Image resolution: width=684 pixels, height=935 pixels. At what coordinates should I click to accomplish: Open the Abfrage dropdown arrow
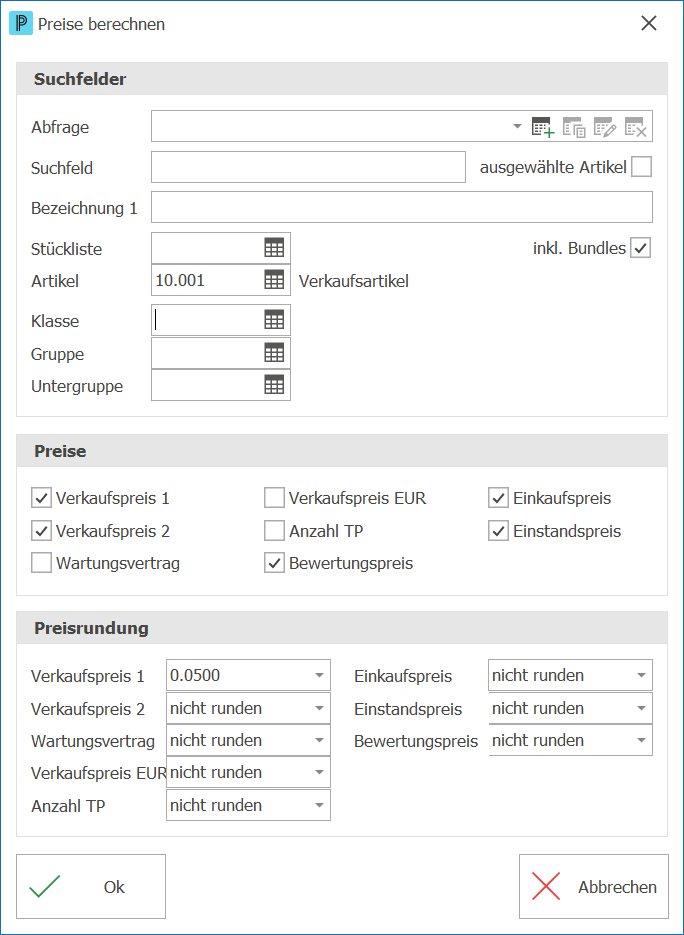click(x=517, y=126)
